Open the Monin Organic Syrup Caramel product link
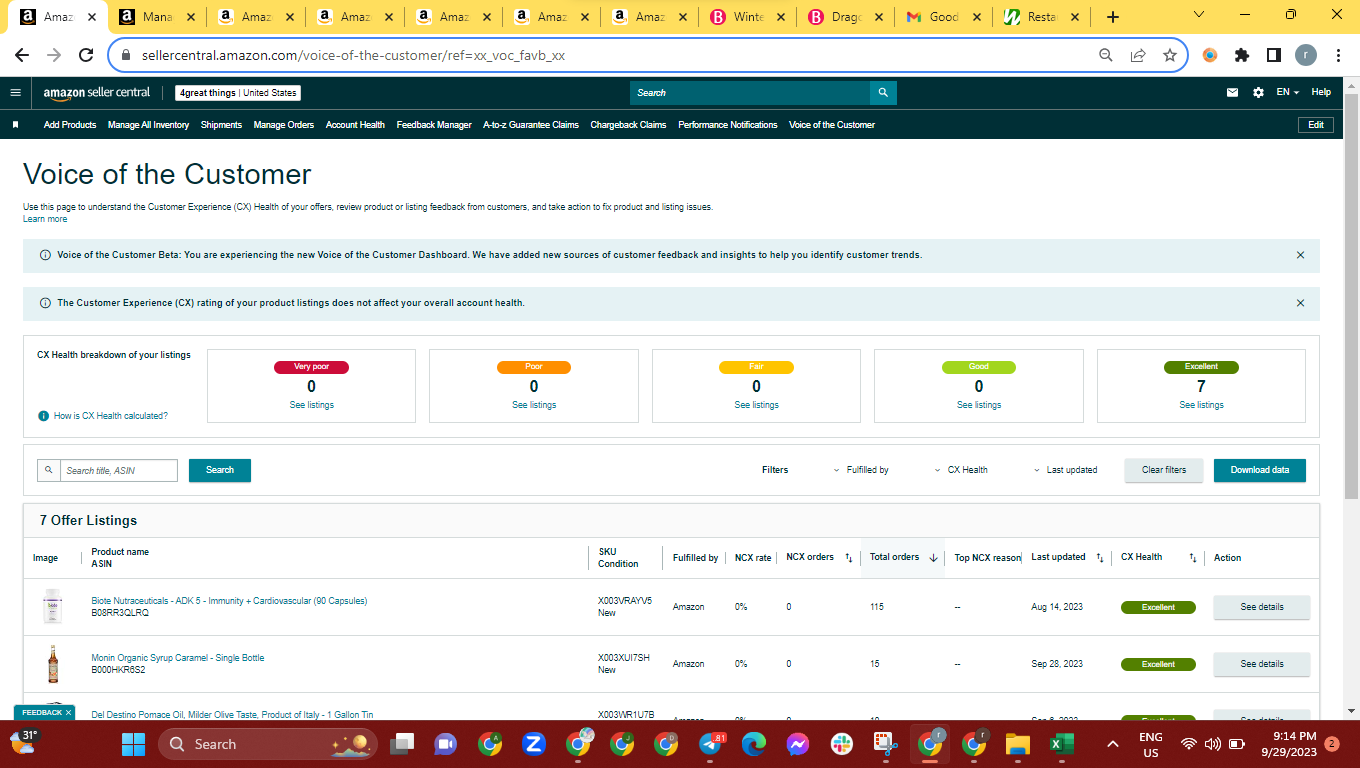 coord(178,658)
